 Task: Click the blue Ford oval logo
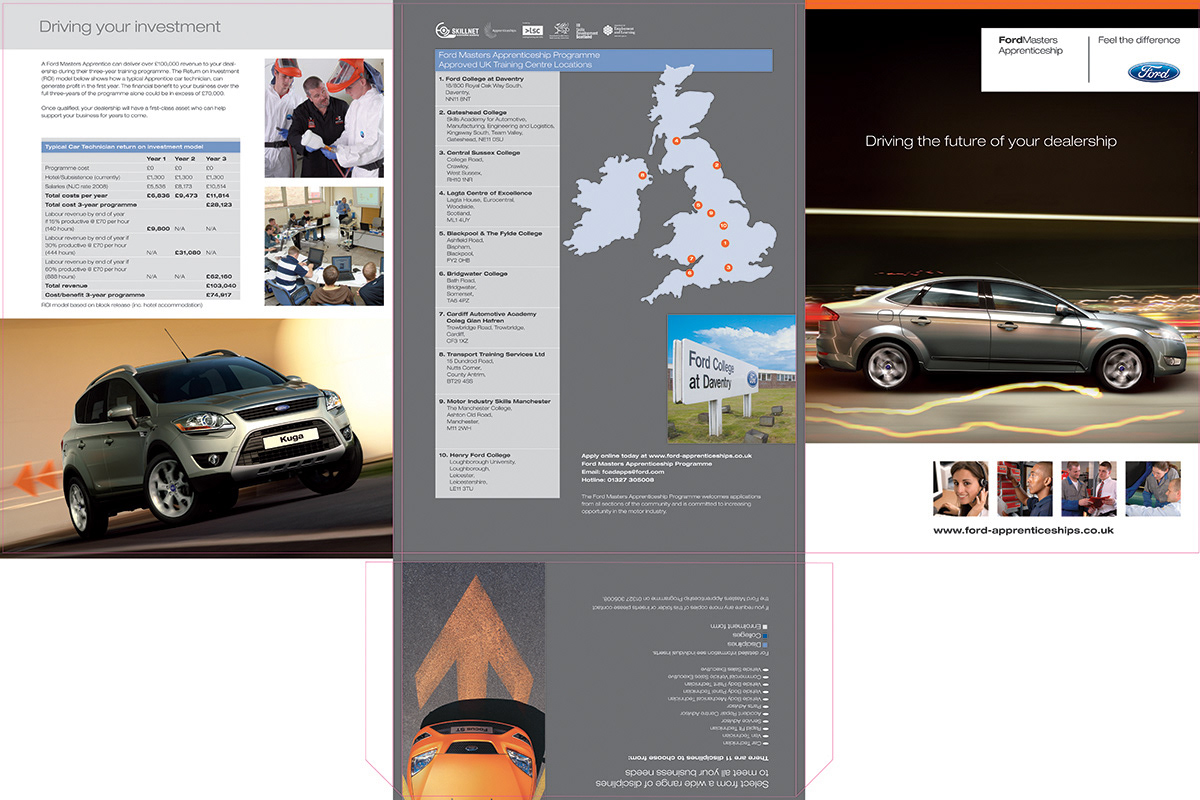point(1154,72)
